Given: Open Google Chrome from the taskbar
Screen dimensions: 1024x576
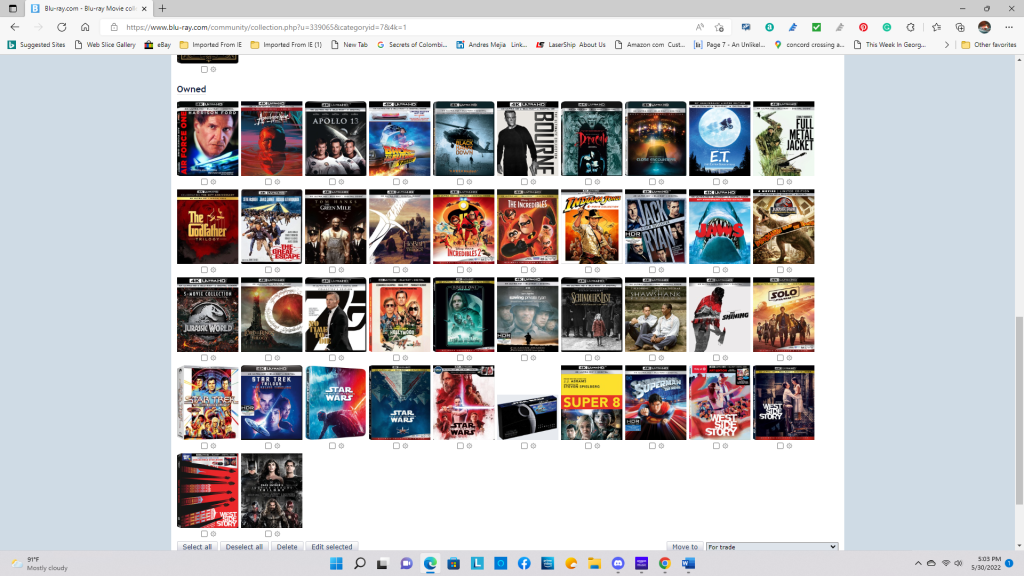Looking at the screenshot, I should 665,564.
